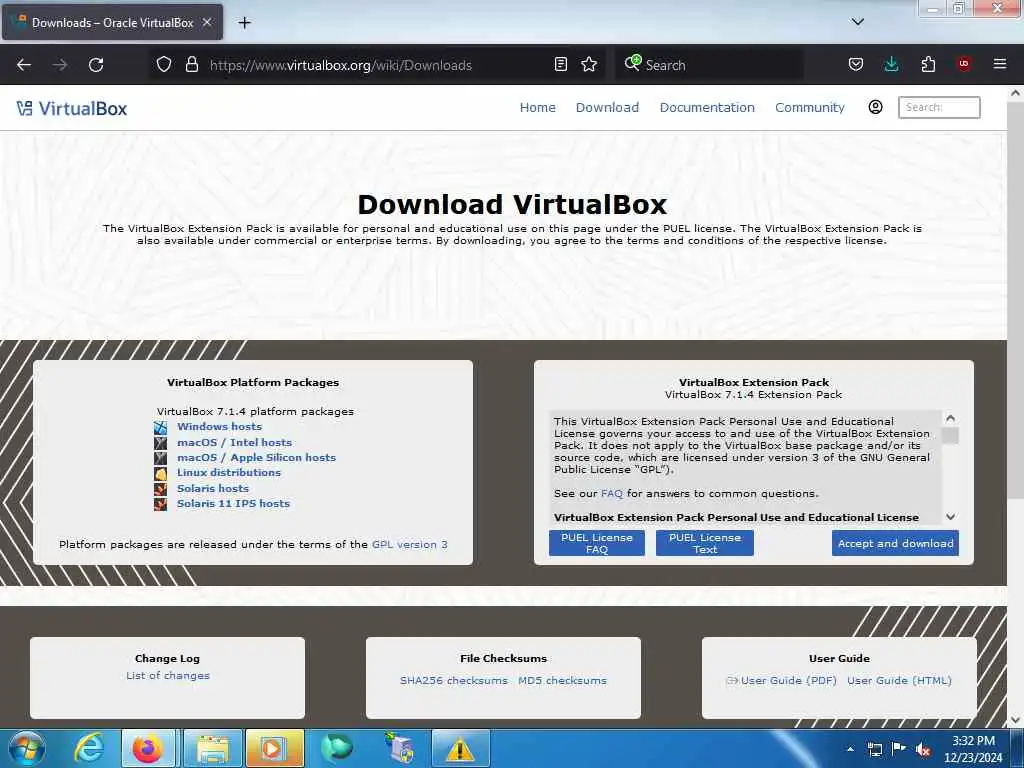Click the browser Search box
This screenshot has height=768, width=1024.
(x=709, y=65)
